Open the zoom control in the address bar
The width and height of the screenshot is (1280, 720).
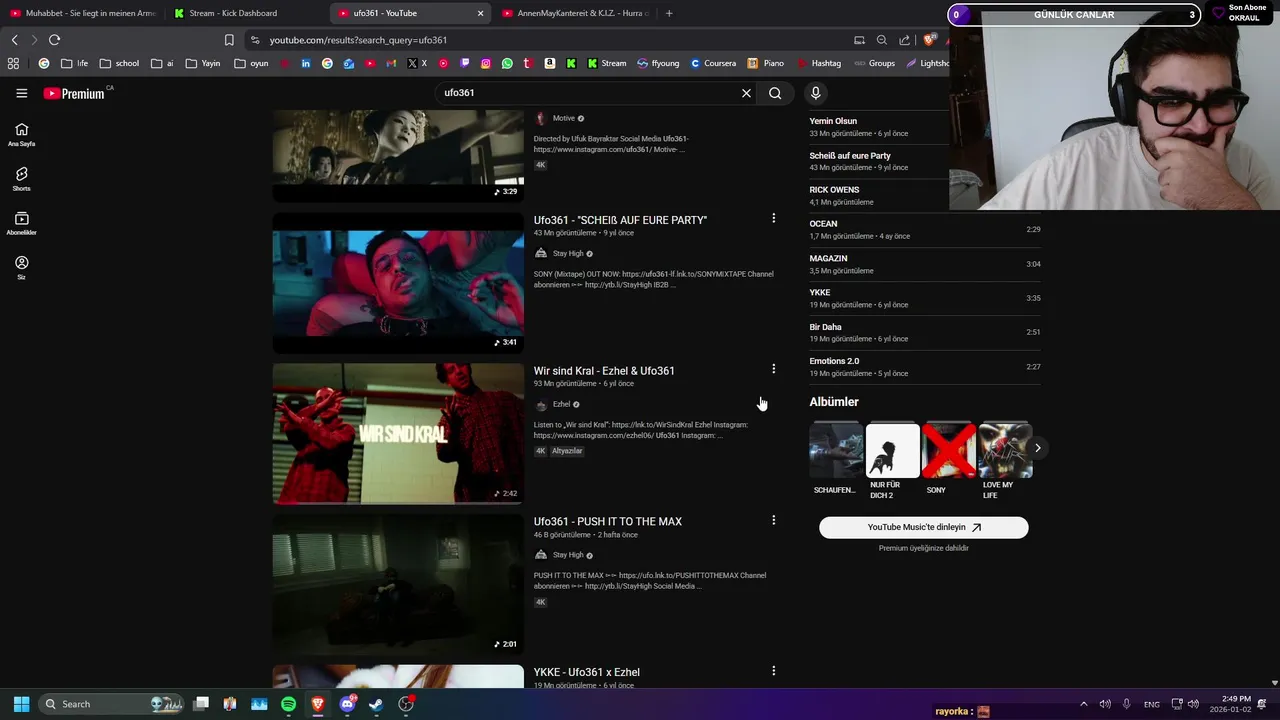881,40
